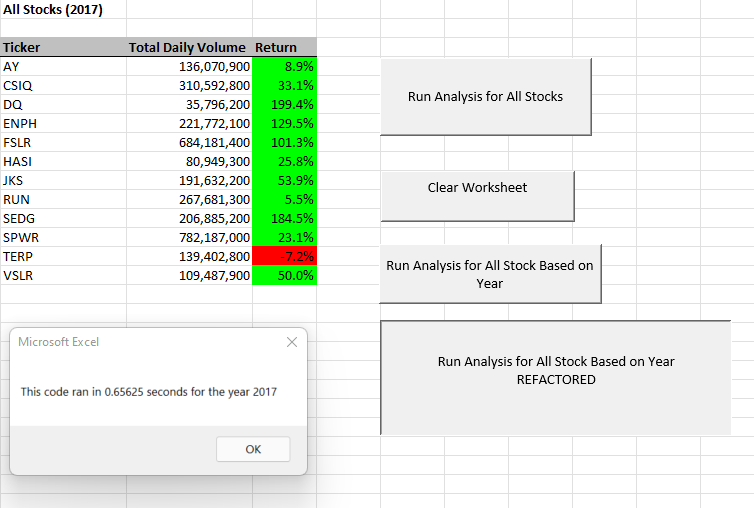
Task: Select the green 53.9% return cell
Action: point(284,180)
